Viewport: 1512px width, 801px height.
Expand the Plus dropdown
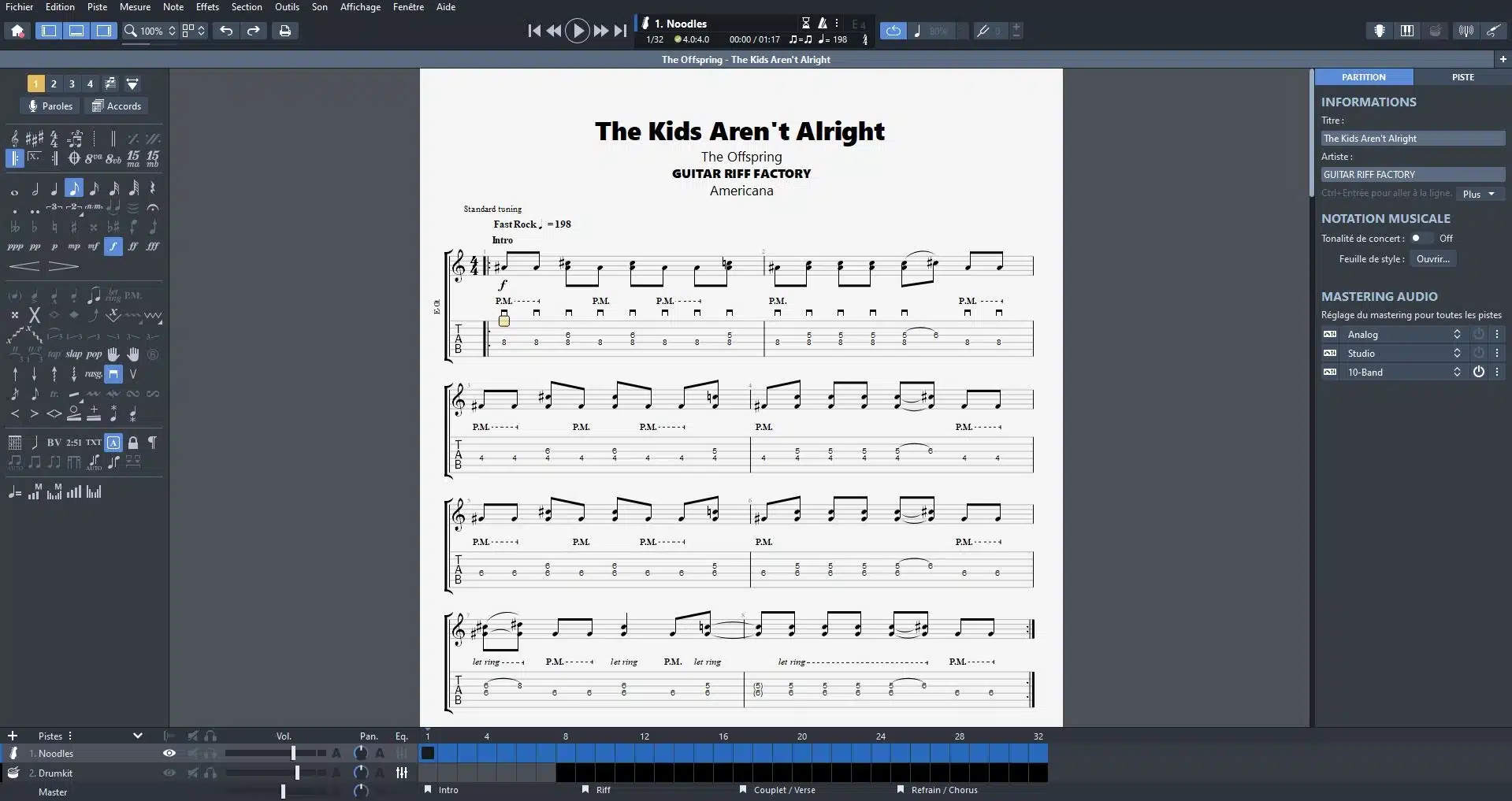coord(1479,194)
